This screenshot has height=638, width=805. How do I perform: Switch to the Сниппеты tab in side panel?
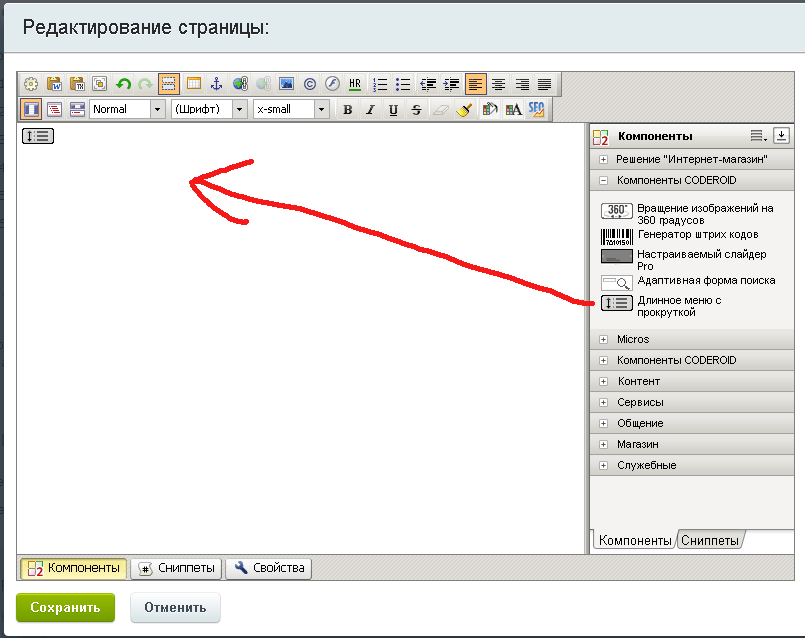(x=710, y=540)
